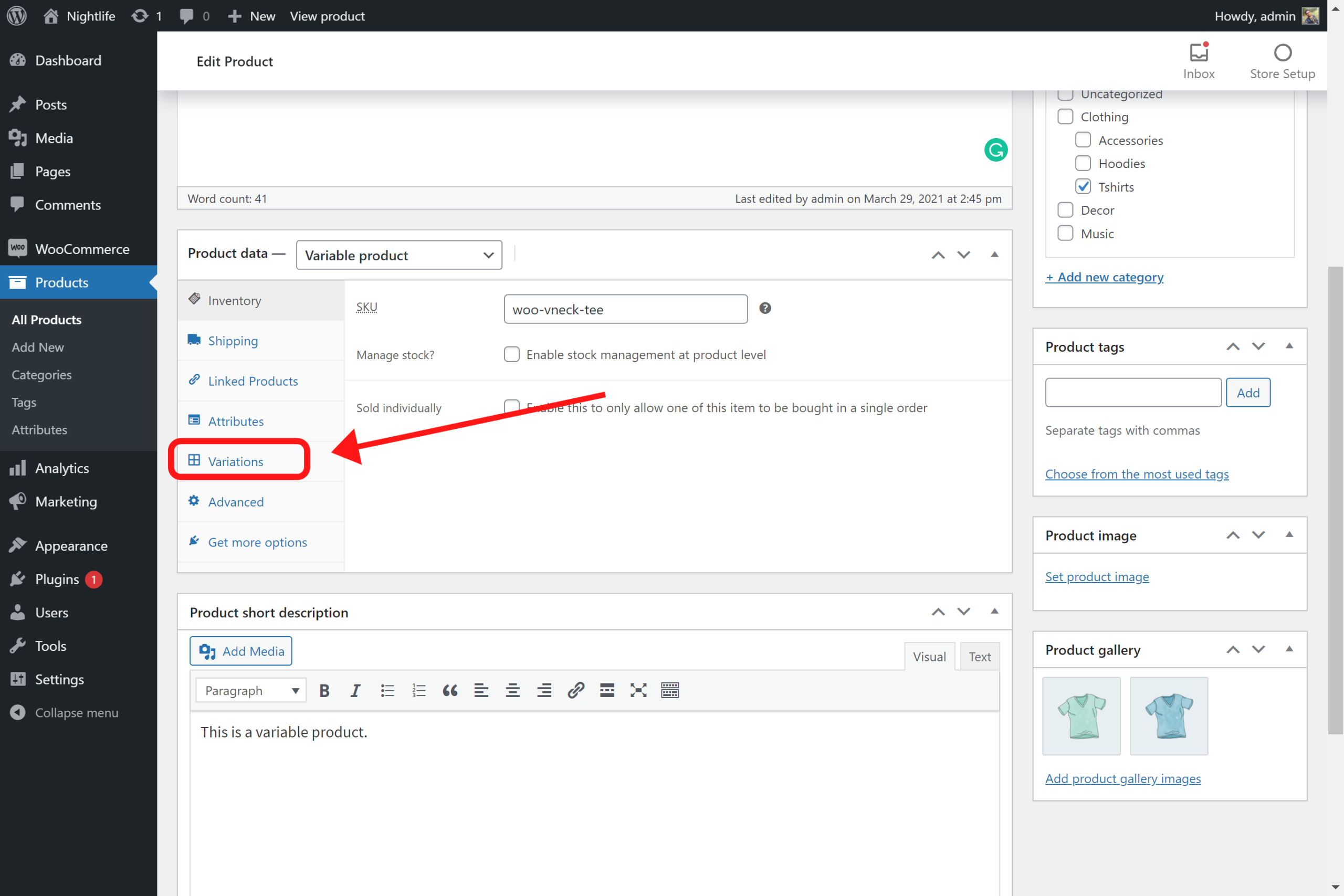Click the Set product image link
The image size is (1344, 896).
(x=1097, y=576)
